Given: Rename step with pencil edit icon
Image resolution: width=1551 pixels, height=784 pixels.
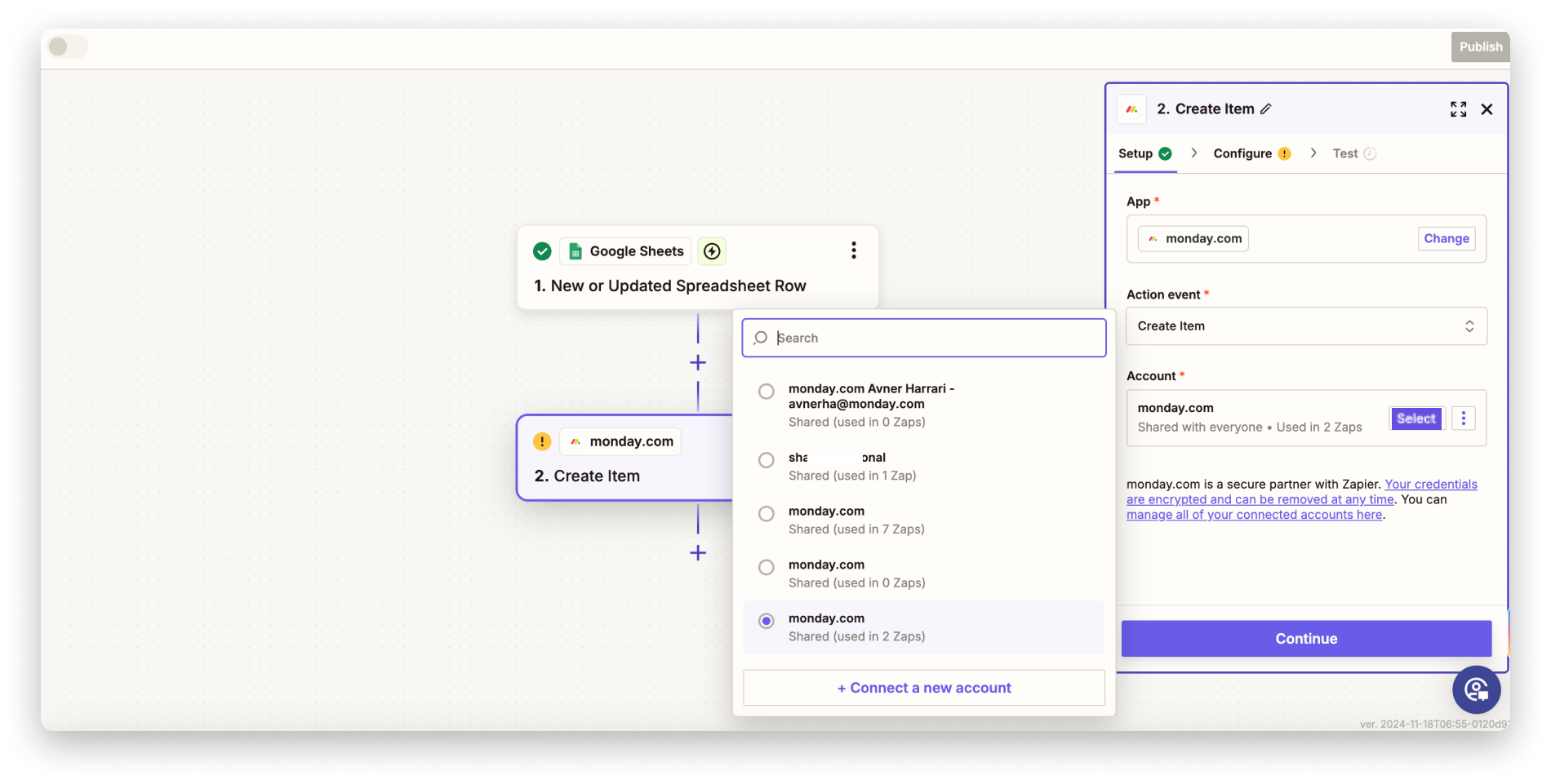Looking at the screenshot, I should click(x=1266, y=109).
